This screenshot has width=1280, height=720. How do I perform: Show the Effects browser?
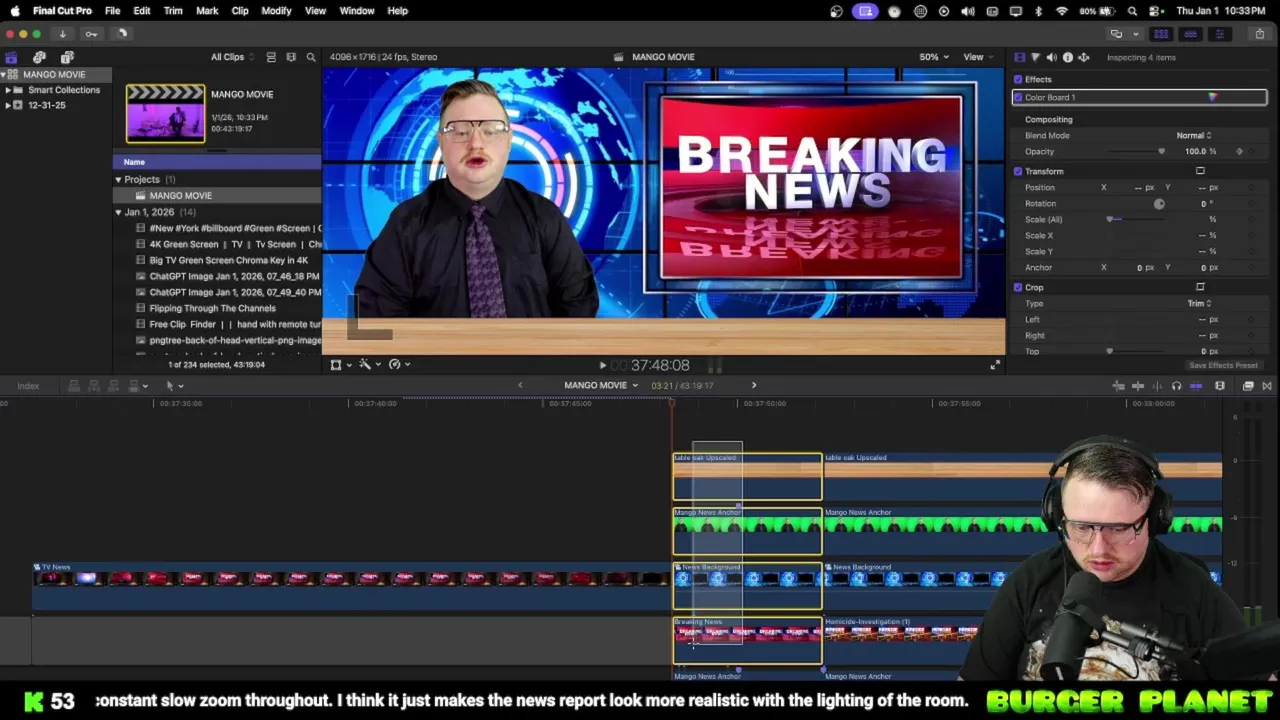coord(1248,386)
